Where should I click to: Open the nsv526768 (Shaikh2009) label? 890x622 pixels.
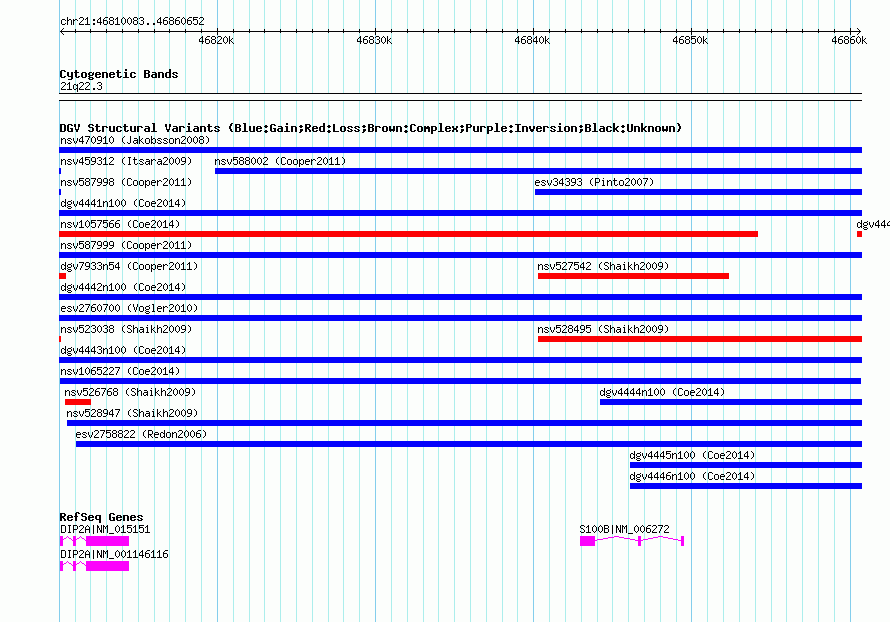click(130, 392)
